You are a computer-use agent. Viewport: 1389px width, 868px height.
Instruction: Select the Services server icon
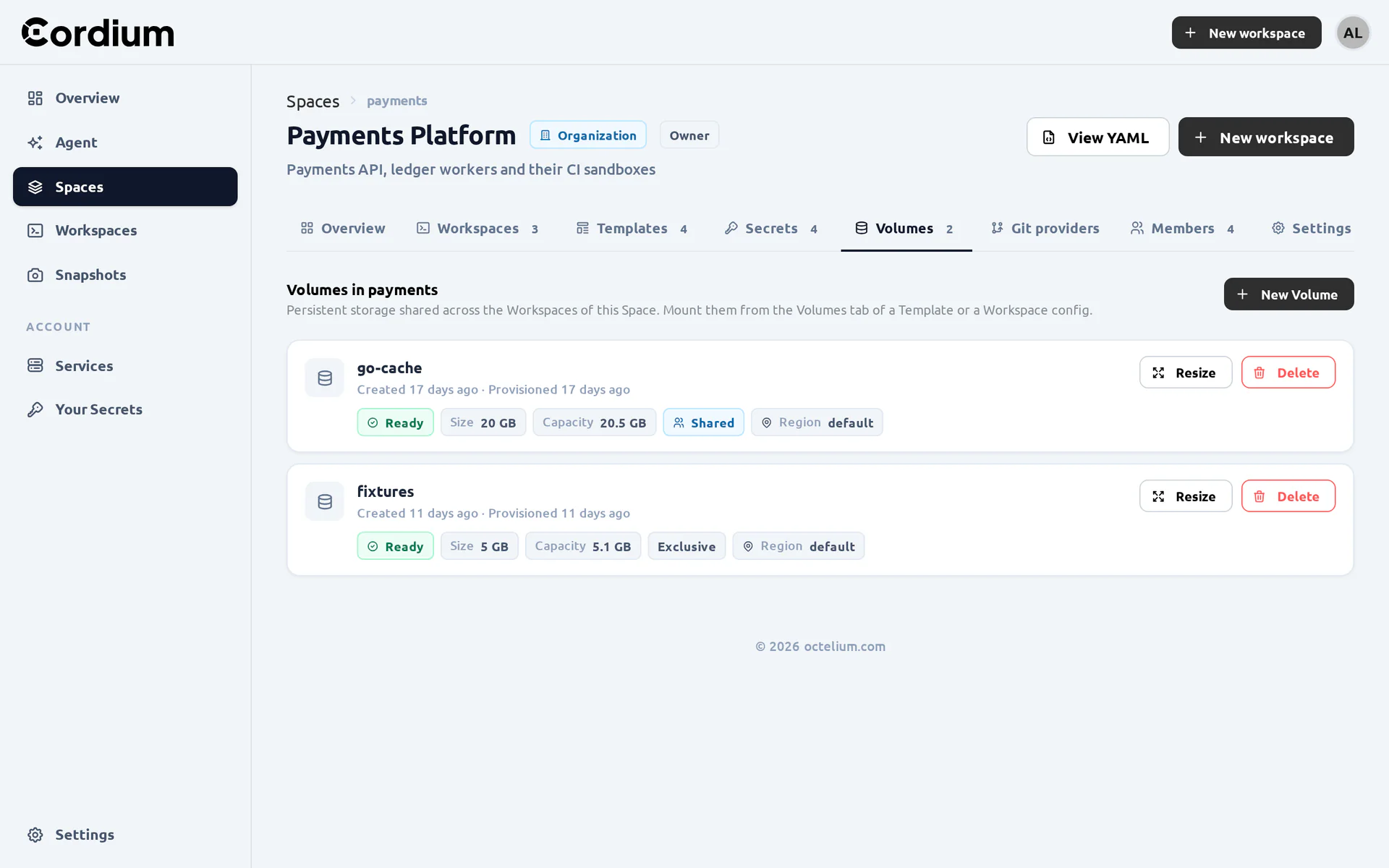[35, 365]
